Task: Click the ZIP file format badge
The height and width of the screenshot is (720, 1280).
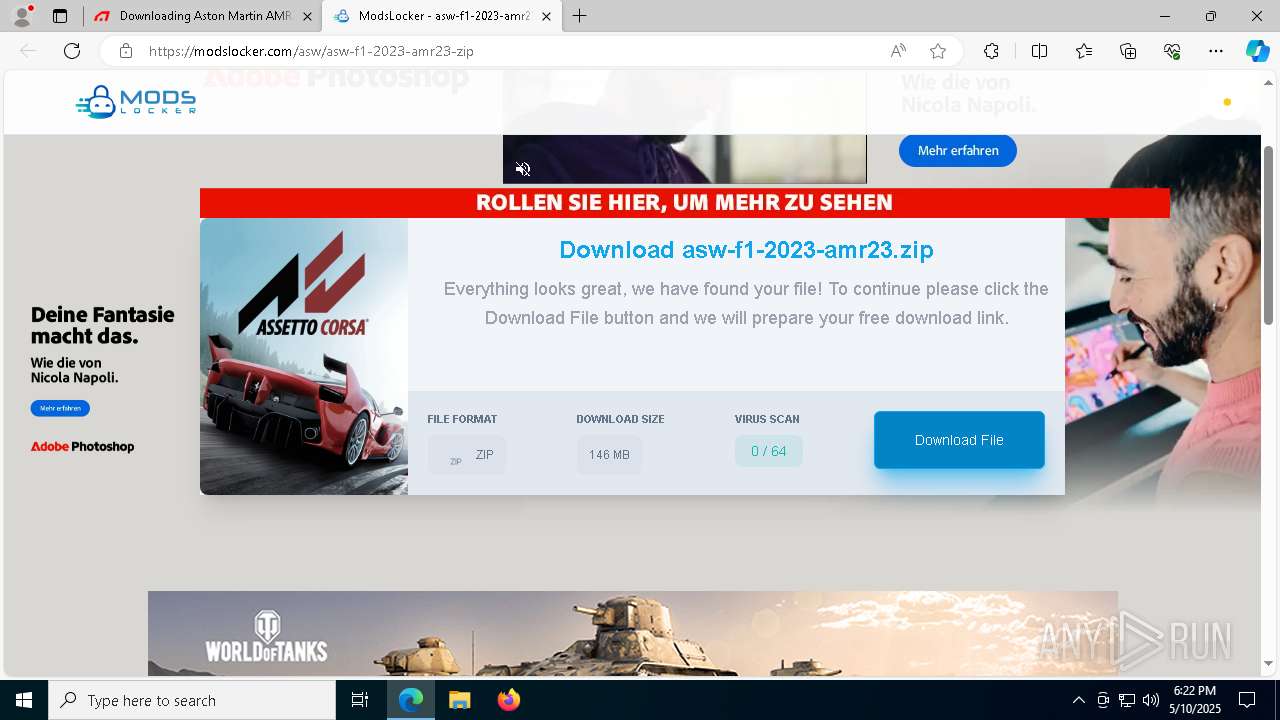Action: click(467, 455)
